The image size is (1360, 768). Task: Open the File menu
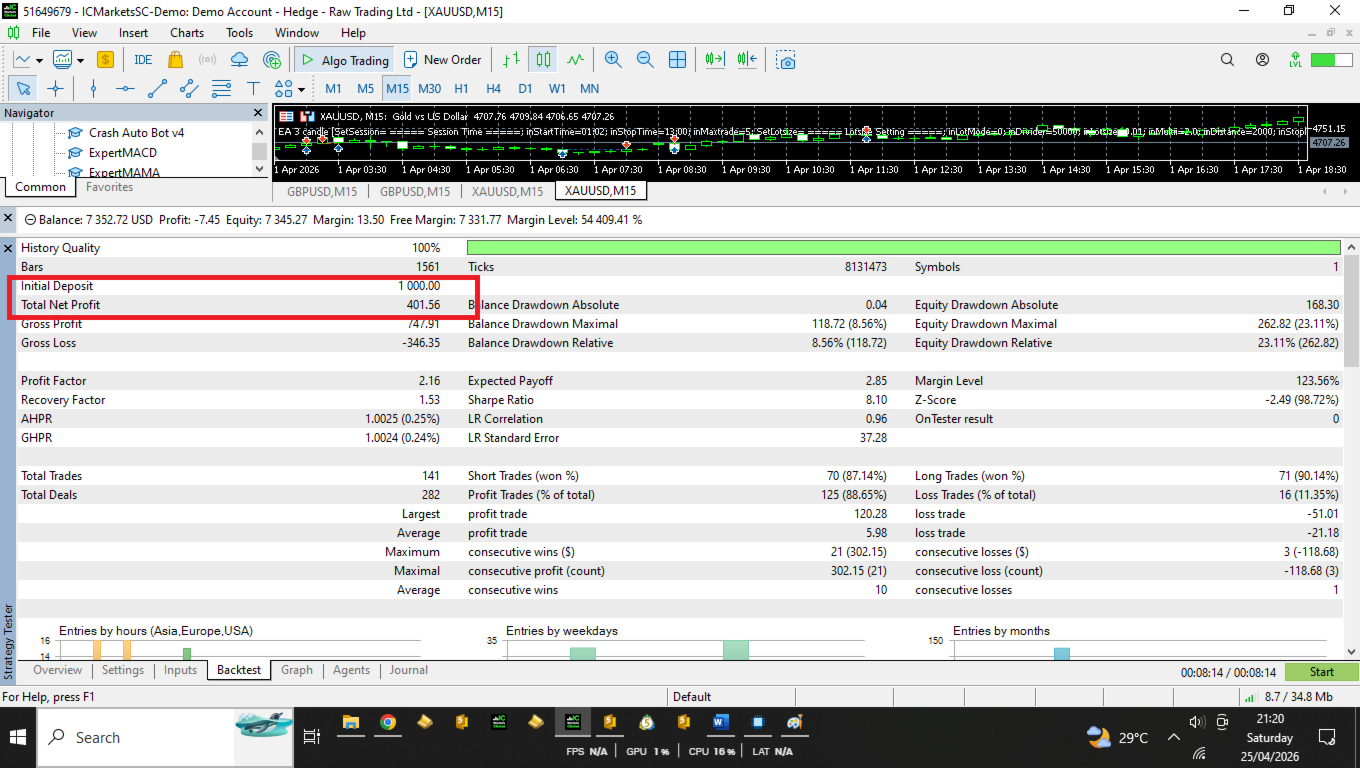click(x=41, y=33)
